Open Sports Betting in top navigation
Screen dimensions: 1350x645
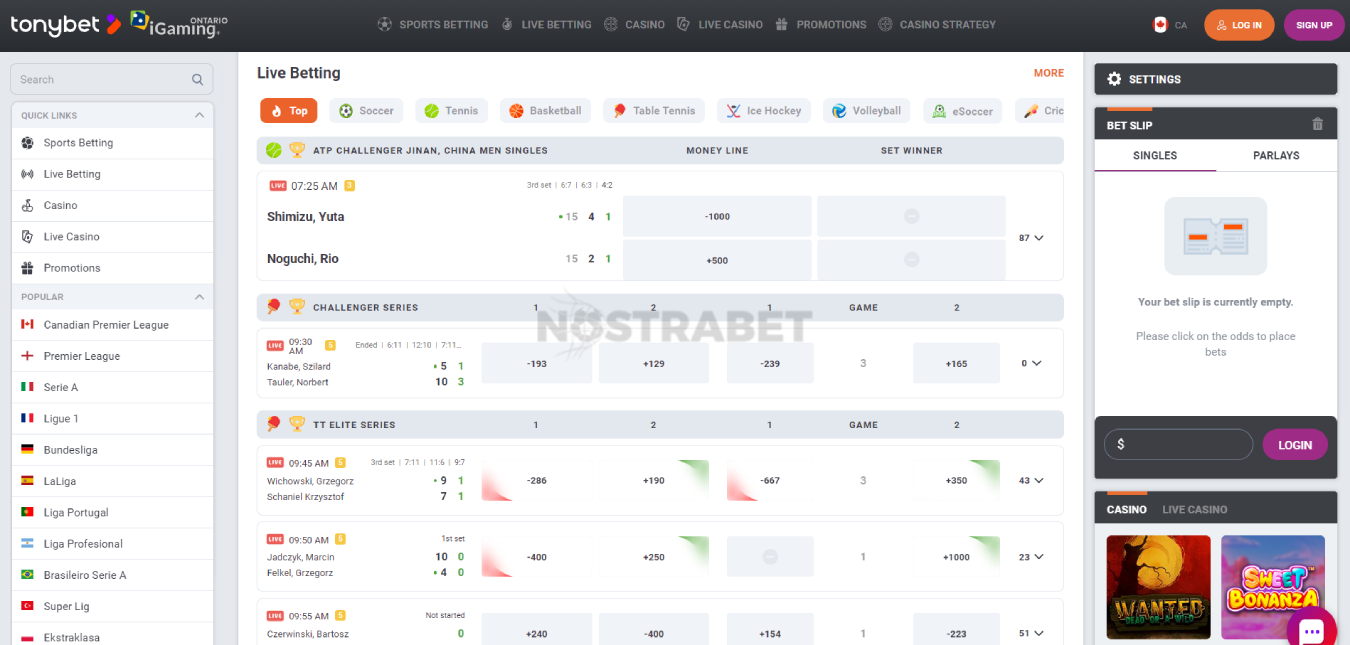pyautogui.click(x=433, y=24)
